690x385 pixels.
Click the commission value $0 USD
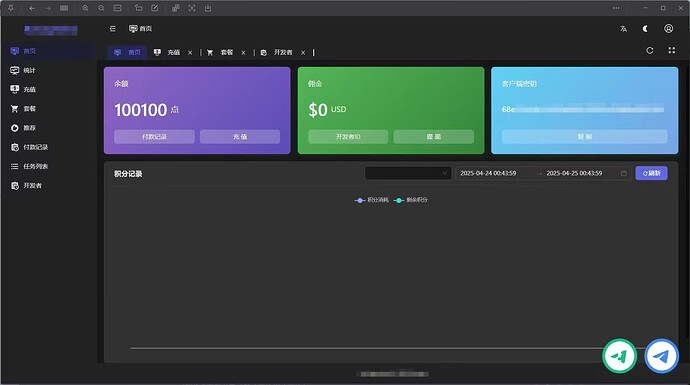click(327, 110)
